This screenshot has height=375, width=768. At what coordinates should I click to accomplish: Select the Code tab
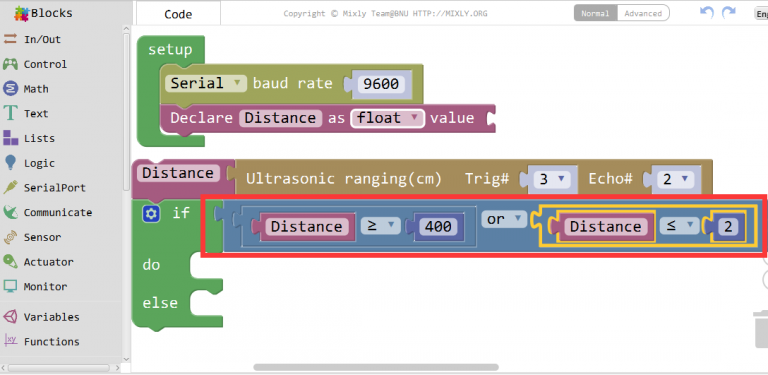coord(178,14)
